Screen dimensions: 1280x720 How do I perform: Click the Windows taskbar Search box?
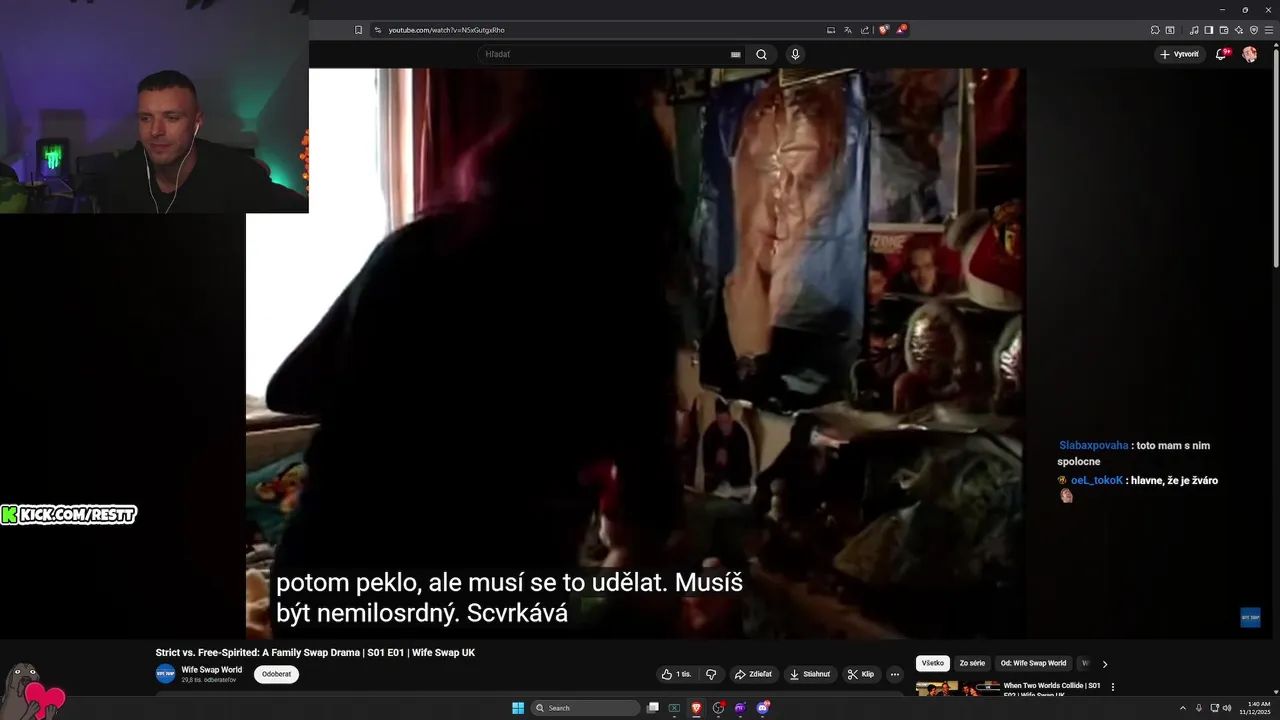[585, 708]
